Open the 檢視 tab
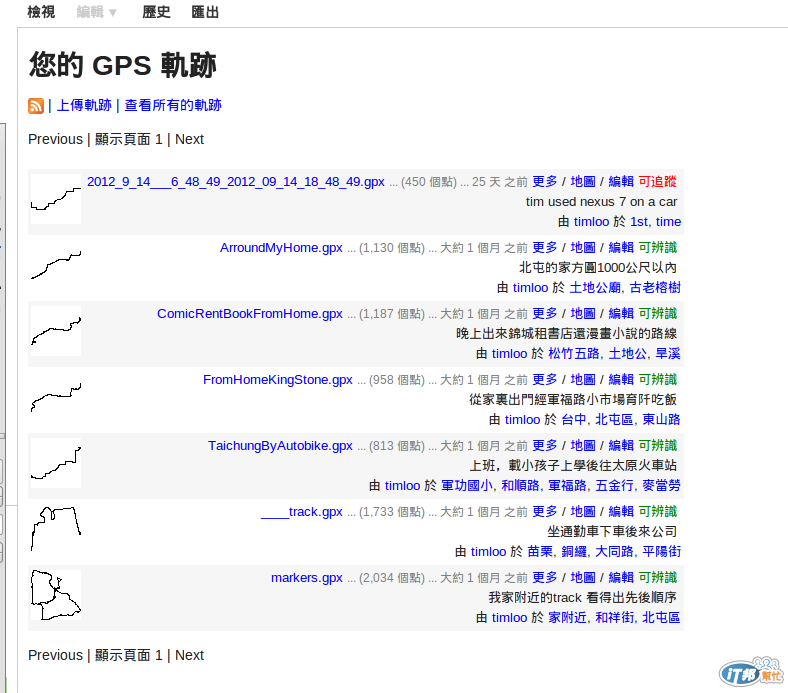This screenshot has width=788, height=693. point(41,12)
